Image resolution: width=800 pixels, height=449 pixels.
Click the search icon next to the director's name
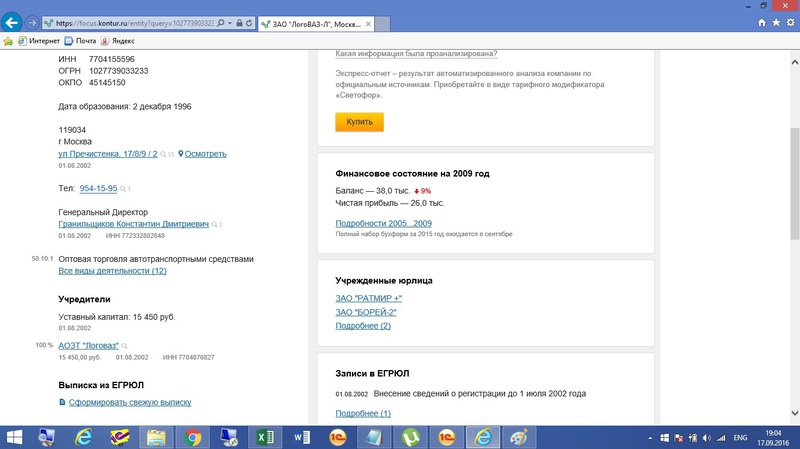[x=215, y=224]
